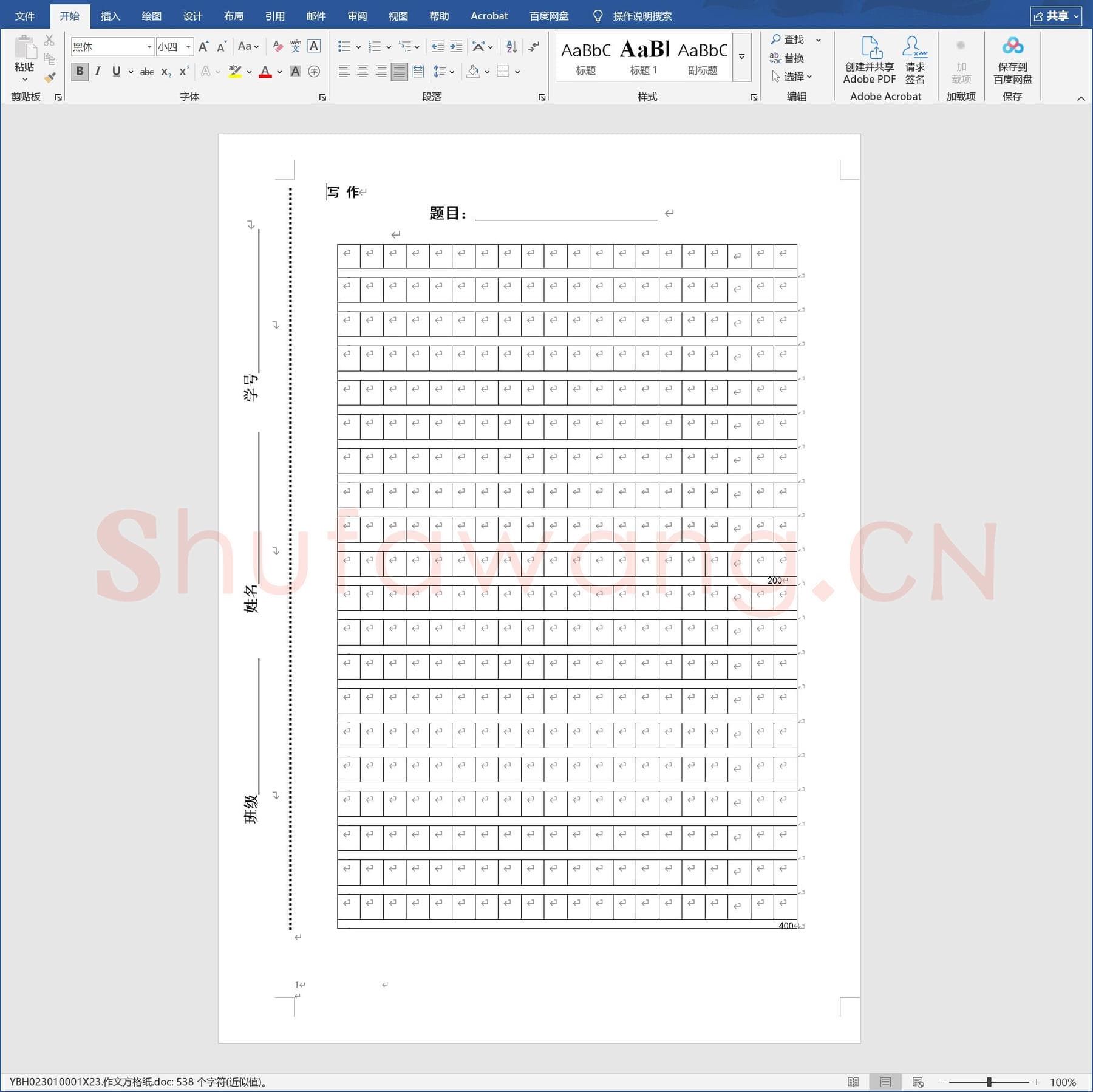Viewport: 1093px width, 1092px height.
Task: Click the Copy icon in clipboard group
Action: click(50, 59)
